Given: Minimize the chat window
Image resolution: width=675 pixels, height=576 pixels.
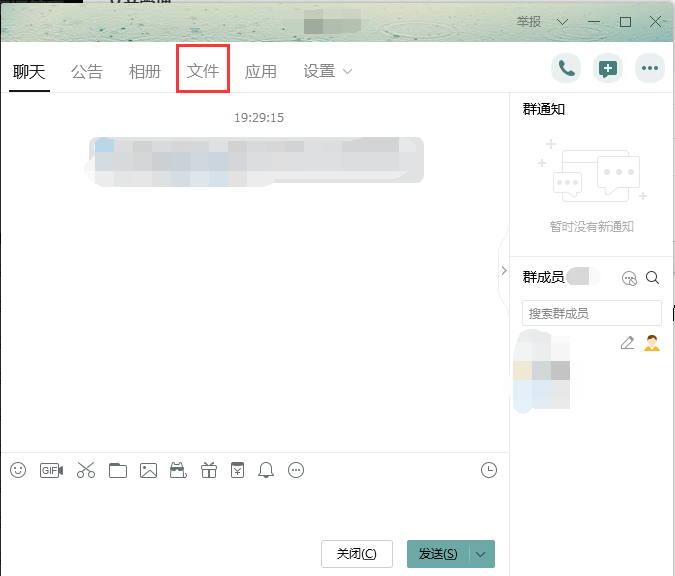Looking at the screenshot, I should (x=594, y=22).
